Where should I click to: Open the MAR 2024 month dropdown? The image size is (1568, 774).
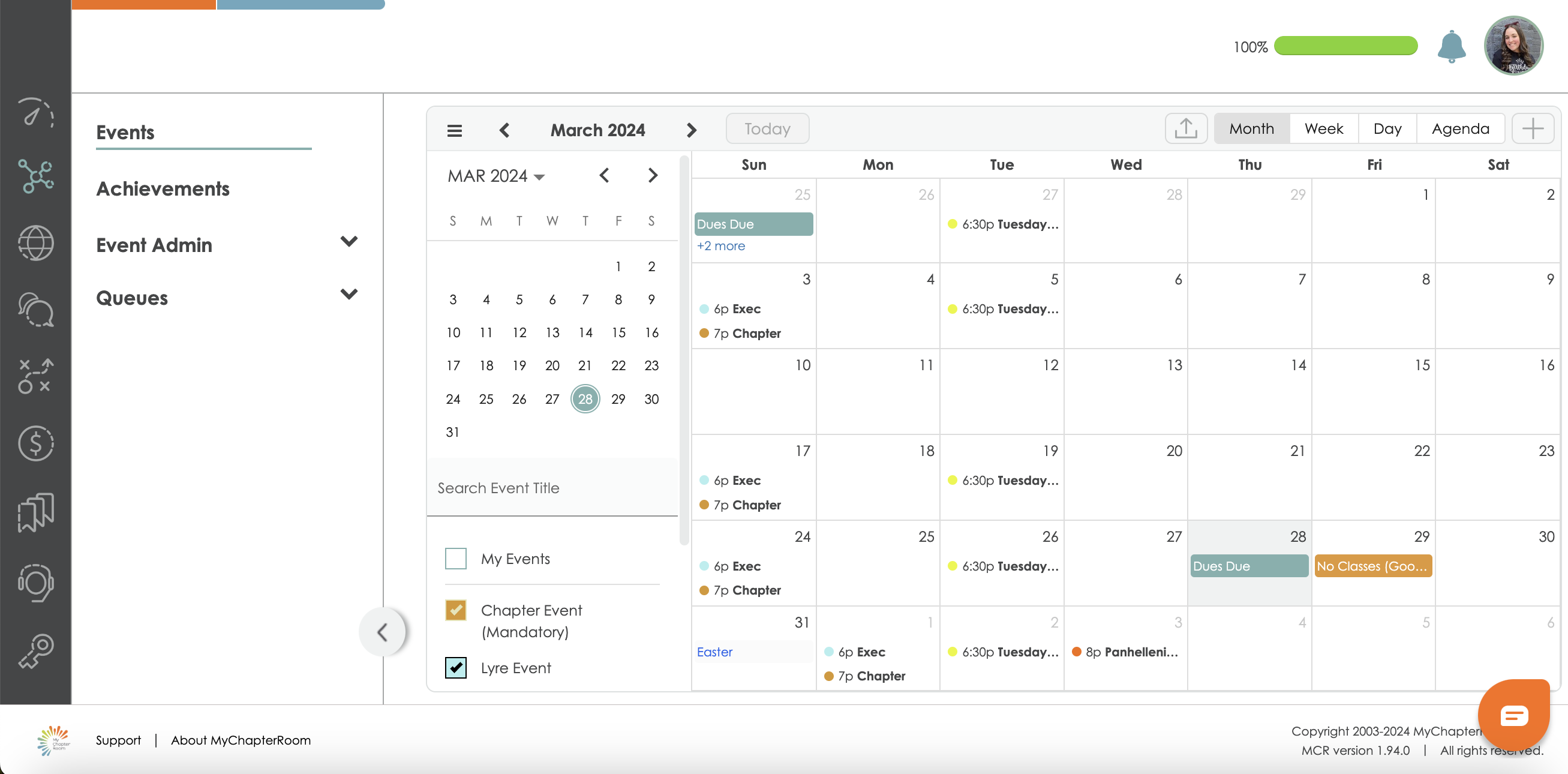click(496, 176)
